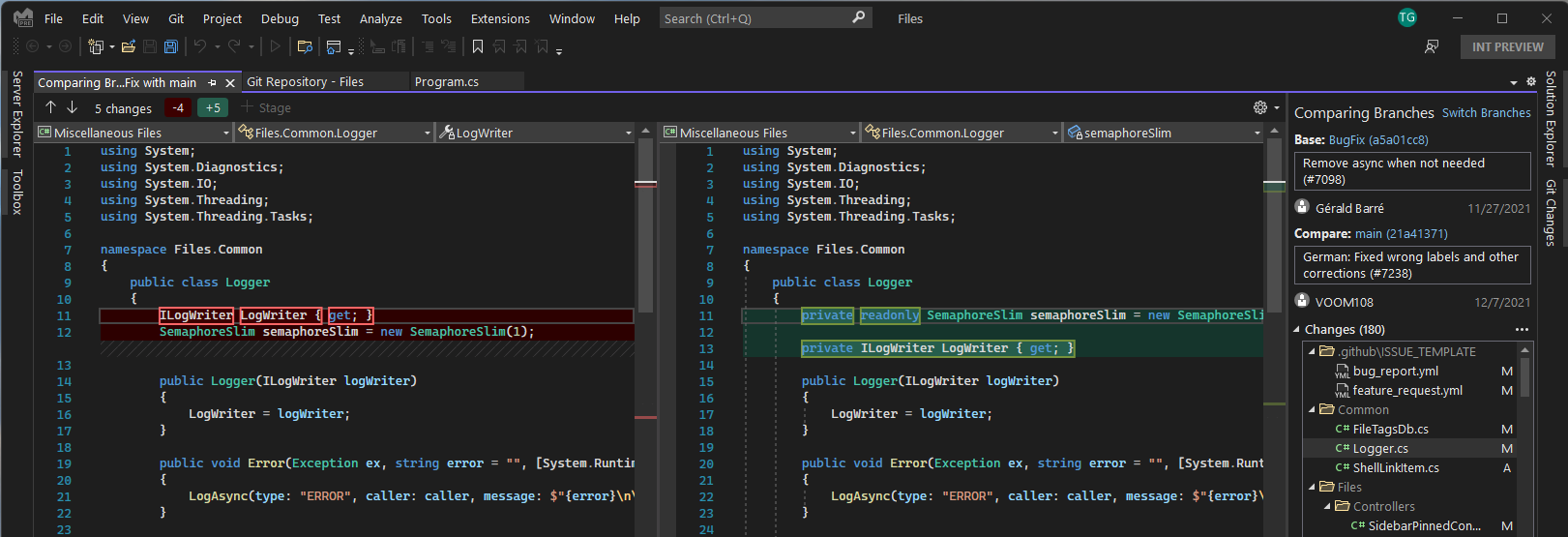Viewport: 1568px width, 537px height.
Task: Collapse the .github\ISSUE_TEMPLATE folder
Action: [x=1313, y=352]
